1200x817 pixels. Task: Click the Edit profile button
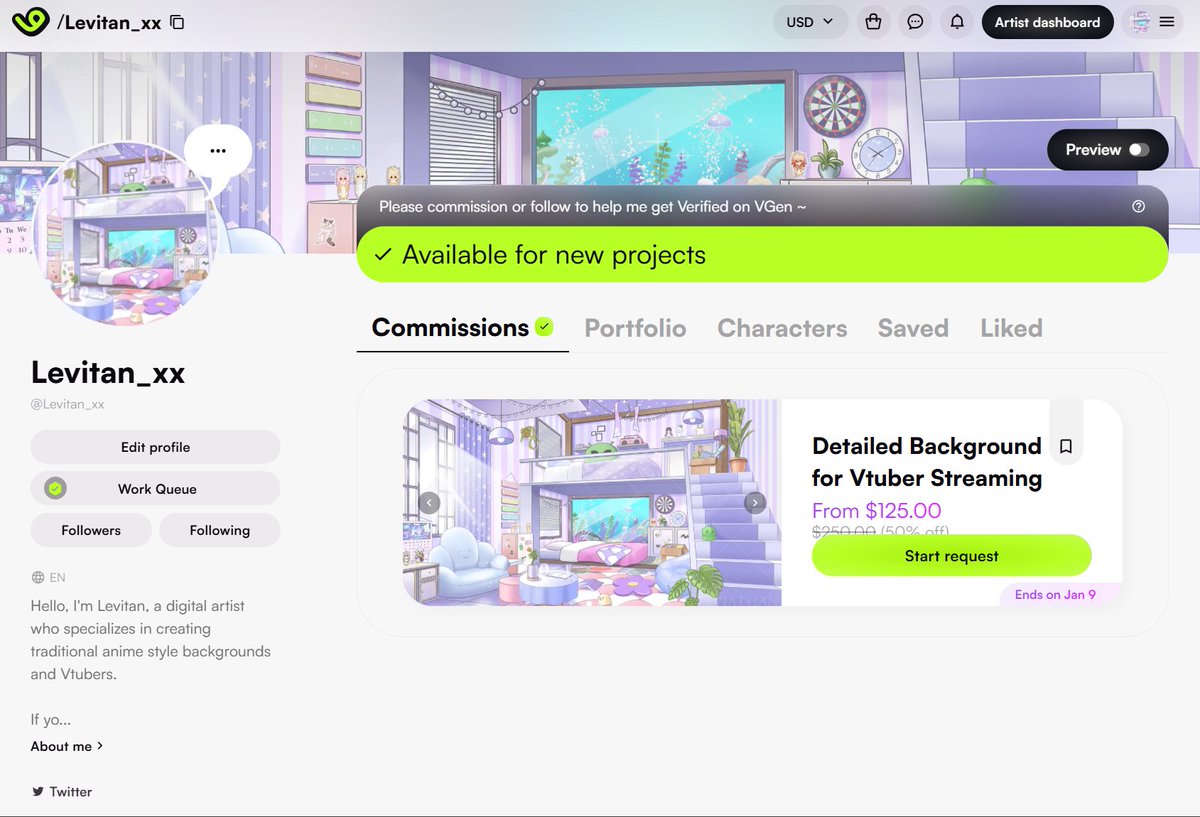[155, 447]
